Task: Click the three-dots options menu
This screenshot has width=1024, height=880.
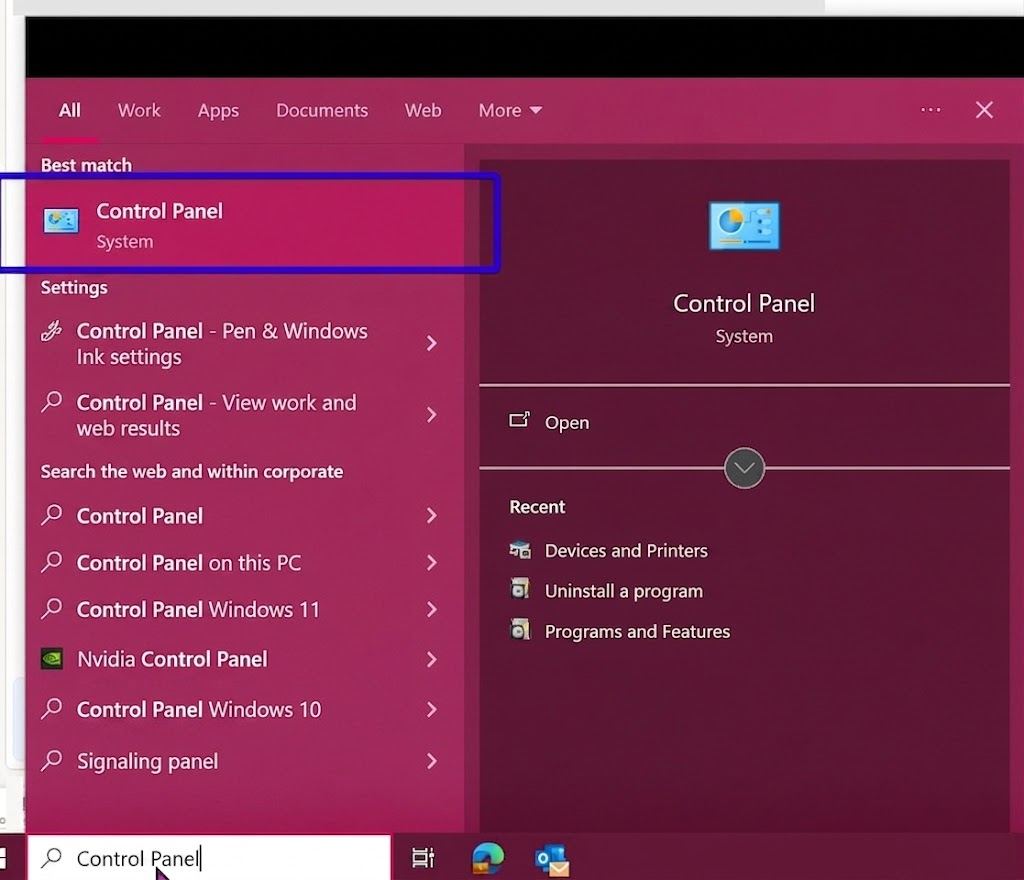Action: click(931, 110)
